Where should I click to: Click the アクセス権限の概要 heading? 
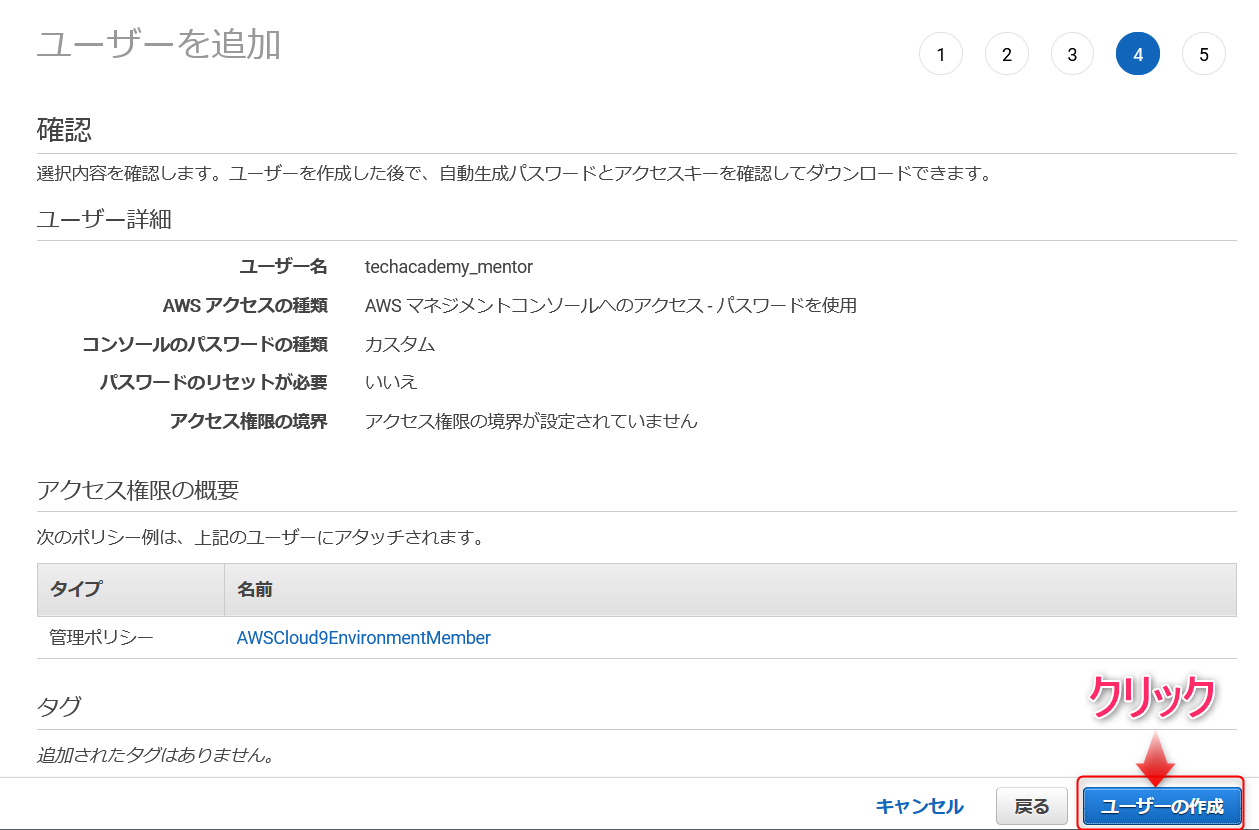tap(138, 490)
